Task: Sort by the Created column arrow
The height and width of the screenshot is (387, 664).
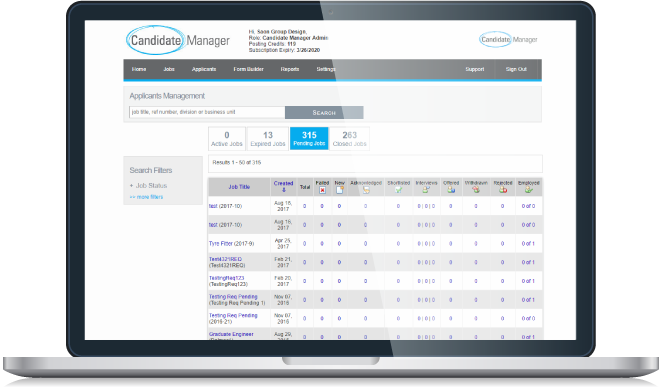Action: point(284,190)
